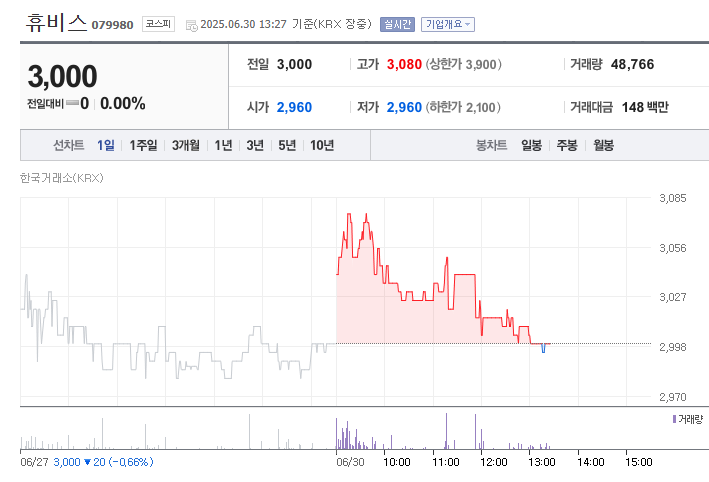The width and height of the screenshot is (709, 482).
Task: Click the 3,085 price axis label
Action: [x=672, y=198]
